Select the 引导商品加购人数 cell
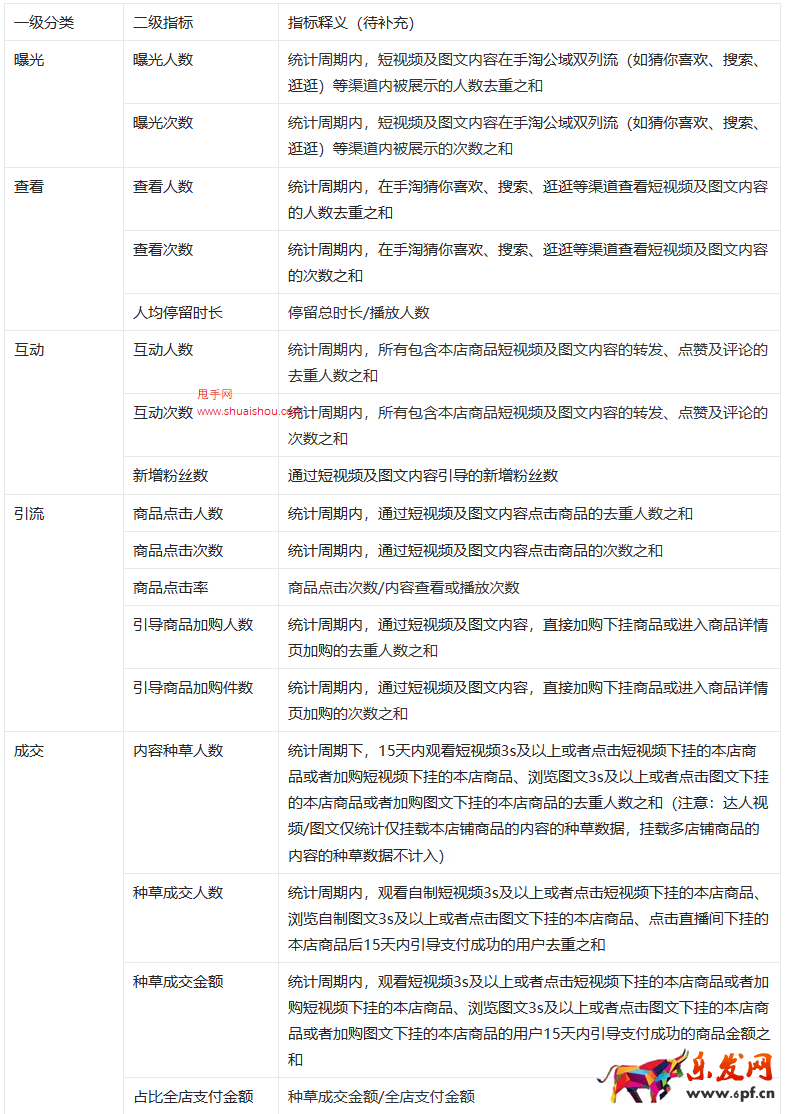The width and height of the screenshot is (785, 1114). pos(201,637)
